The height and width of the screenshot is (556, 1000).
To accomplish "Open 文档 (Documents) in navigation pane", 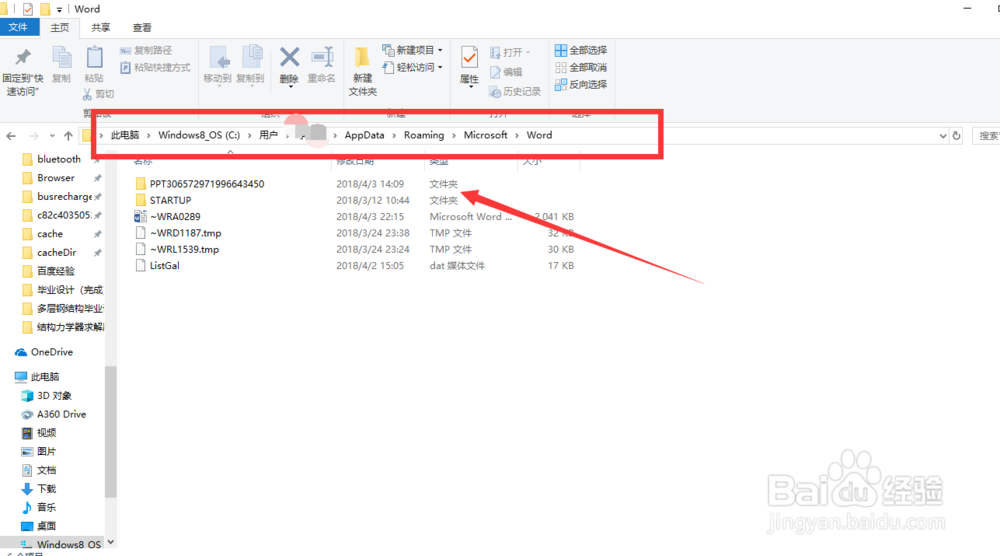I will [46, 470].
